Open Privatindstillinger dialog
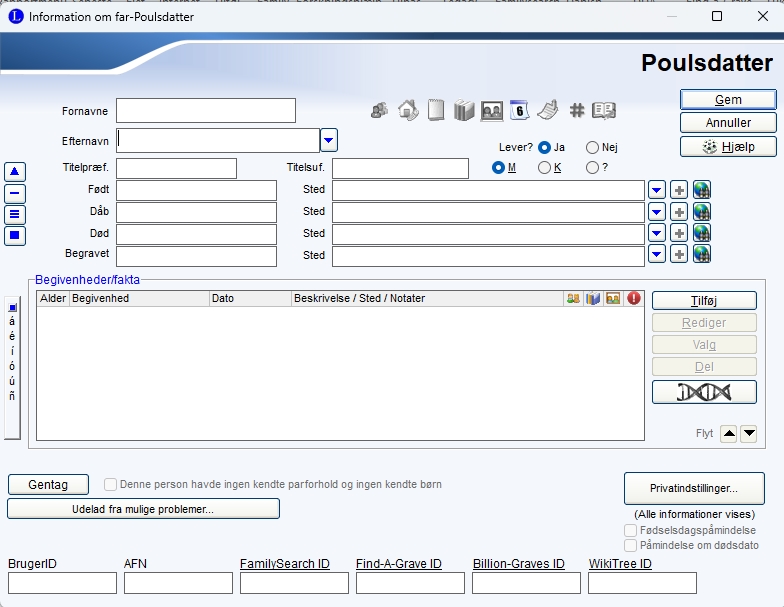 click(x=694, y=489)
